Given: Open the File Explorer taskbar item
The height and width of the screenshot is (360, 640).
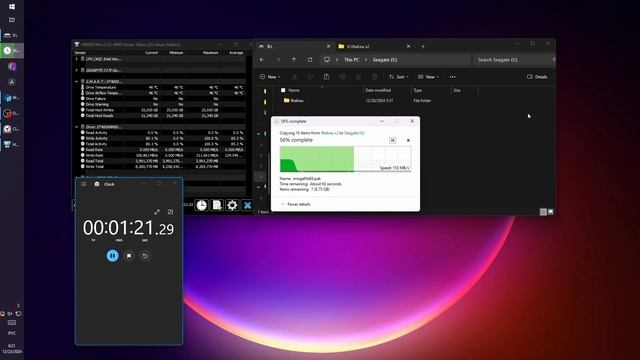Looking at the screenshot, I should point(11,35).
